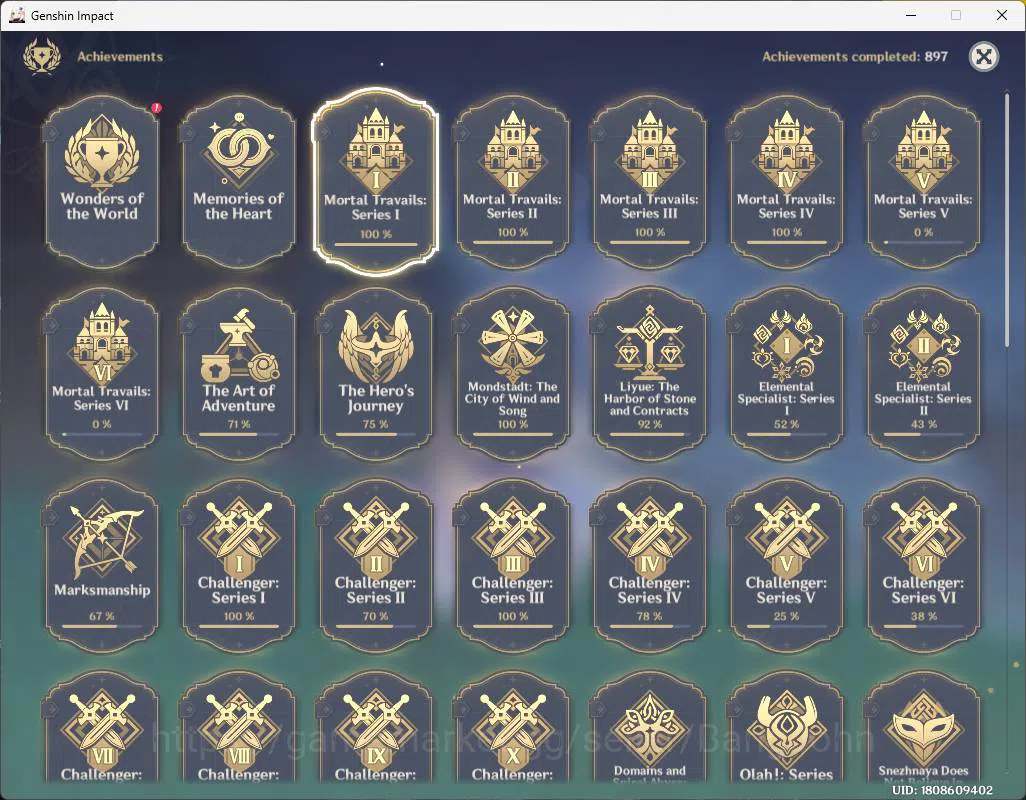Open Mondstadt: The City of Wind and Song

[512, 373]
